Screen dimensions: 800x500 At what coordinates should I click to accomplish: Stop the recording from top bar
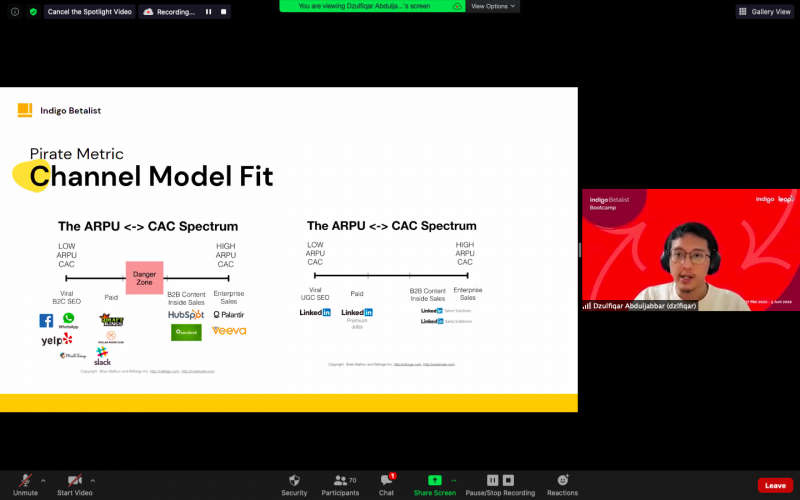[223, 12]
